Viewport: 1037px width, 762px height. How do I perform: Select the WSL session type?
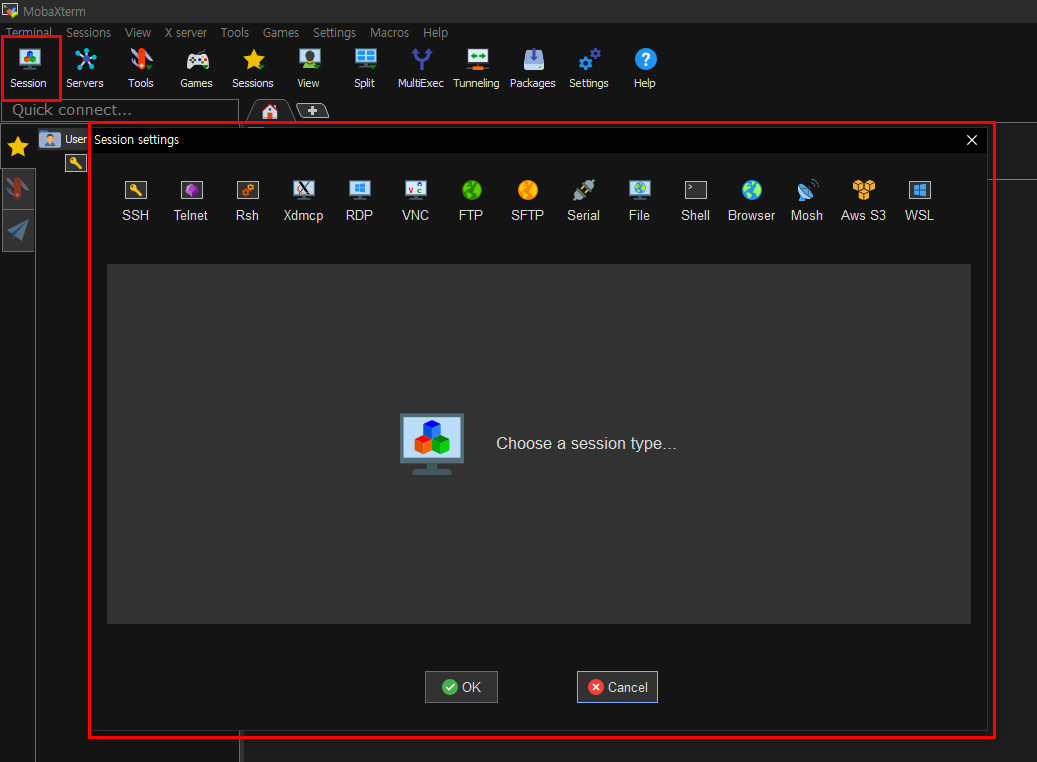pyautogui.click(x=919, y=201)
